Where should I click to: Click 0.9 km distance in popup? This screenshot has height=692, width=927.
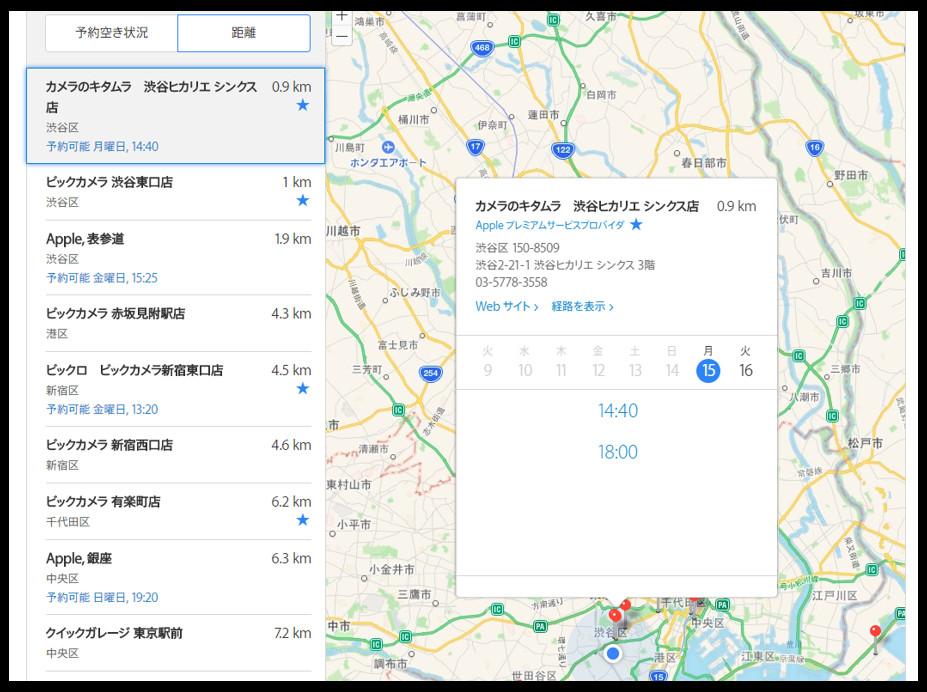tap(737, 206)
